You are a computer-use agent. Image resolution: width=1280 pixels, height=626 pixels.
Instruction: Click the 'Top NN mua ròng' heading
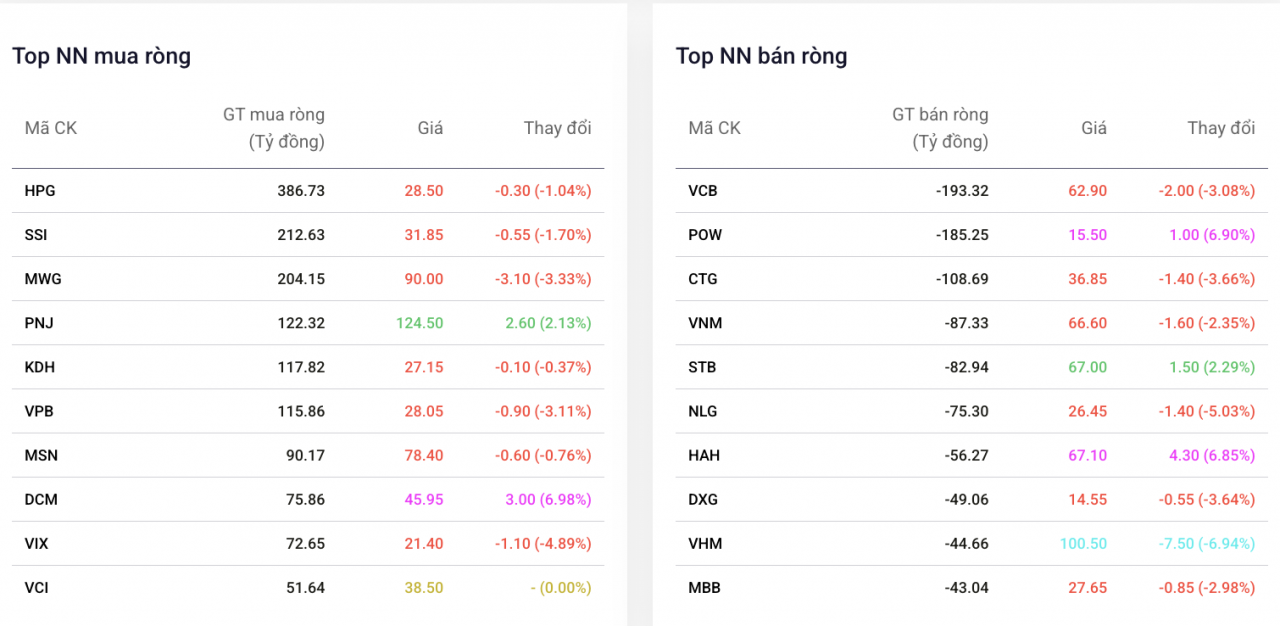pyautogui.click(x=101, y=56)
